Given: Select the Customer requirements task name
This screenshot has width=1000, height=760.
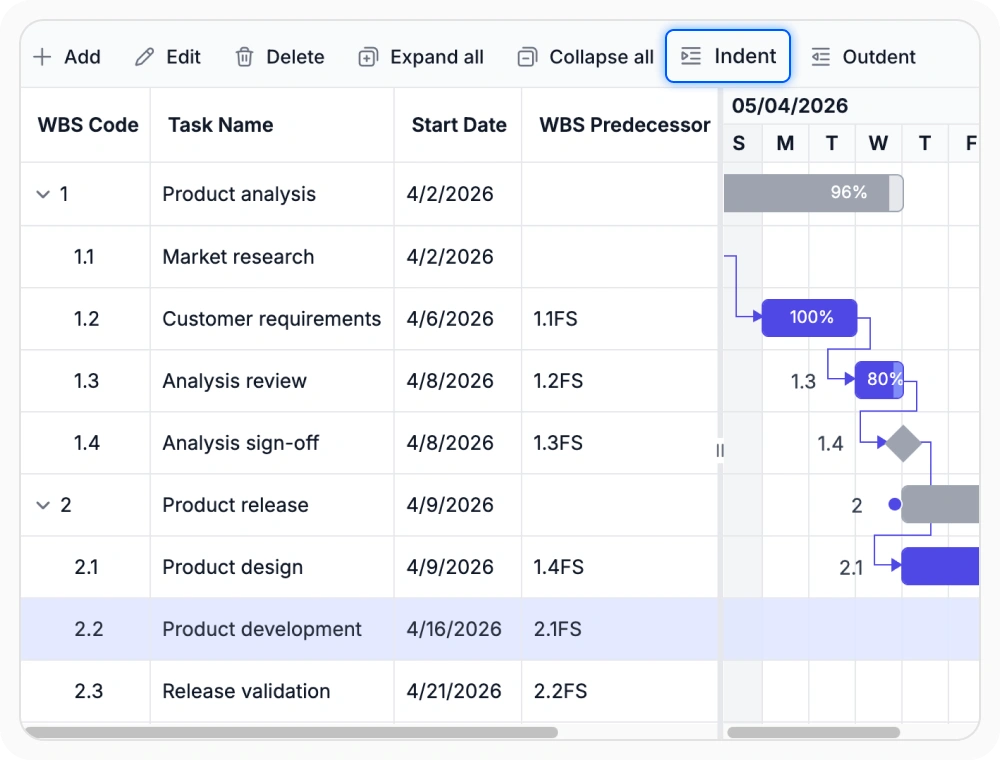Looking at the screenshot, I should click(272, 319).
